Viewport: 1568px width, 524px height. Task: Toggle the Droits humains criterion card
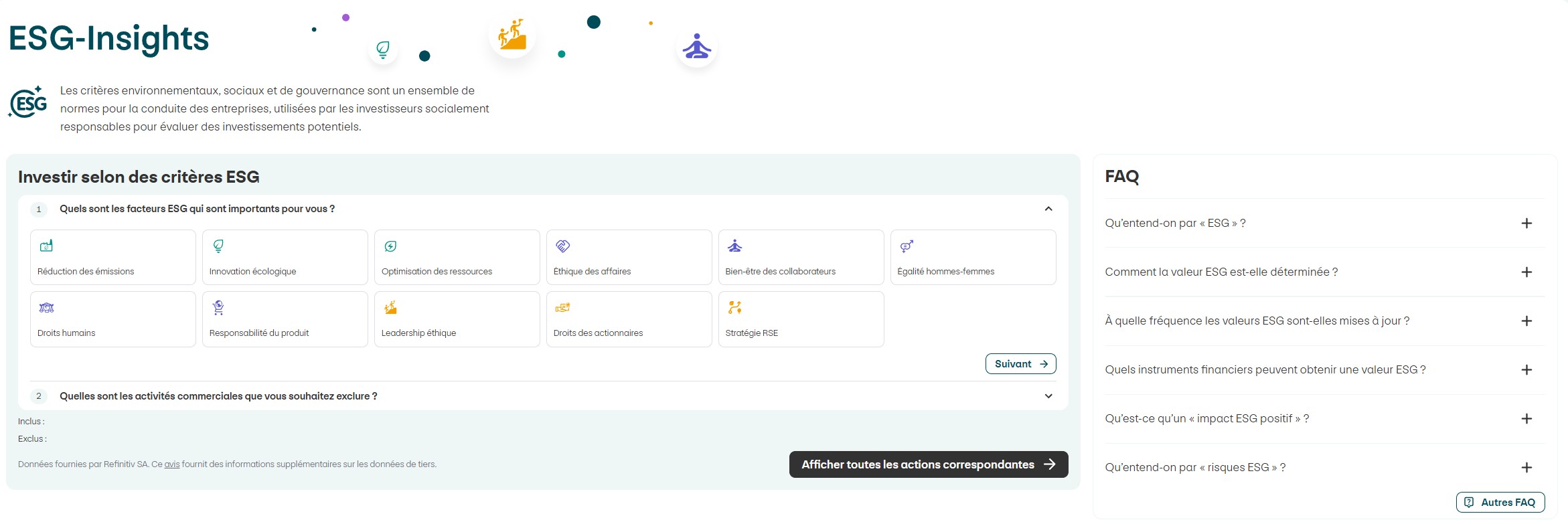(x=112, y=319)
